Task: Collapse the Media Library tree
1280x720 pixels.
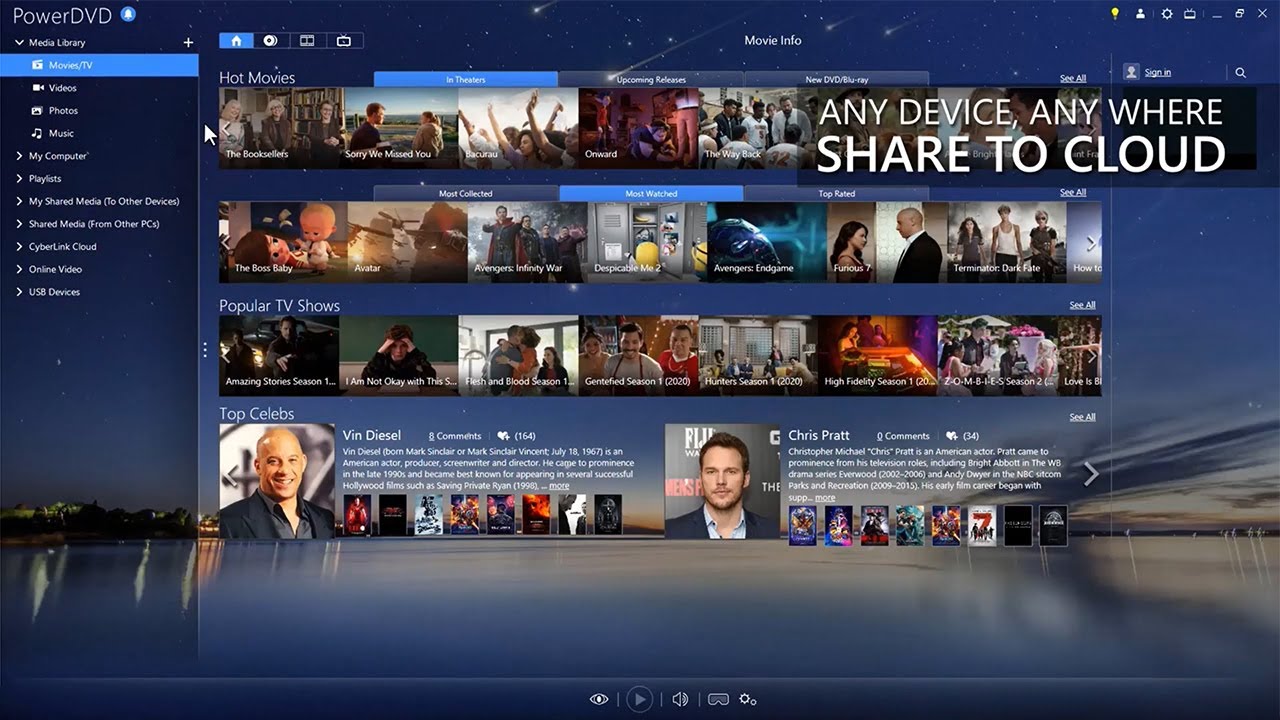Action: click(19, 43)
